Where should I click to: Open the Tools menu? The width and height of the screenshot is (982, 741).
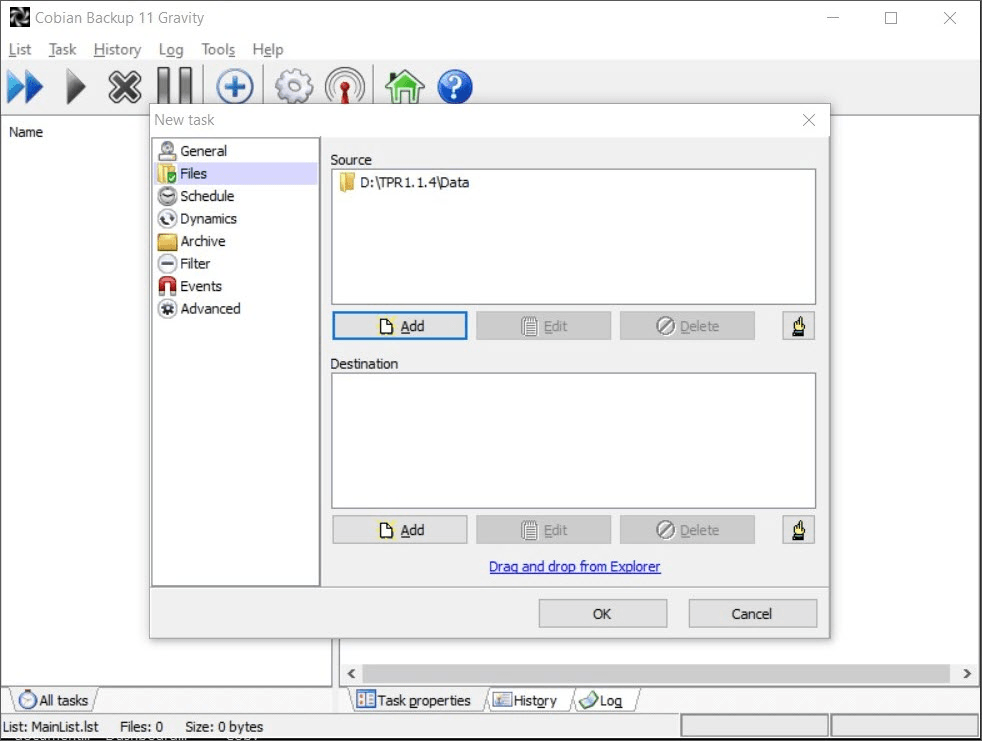point(218,49)
